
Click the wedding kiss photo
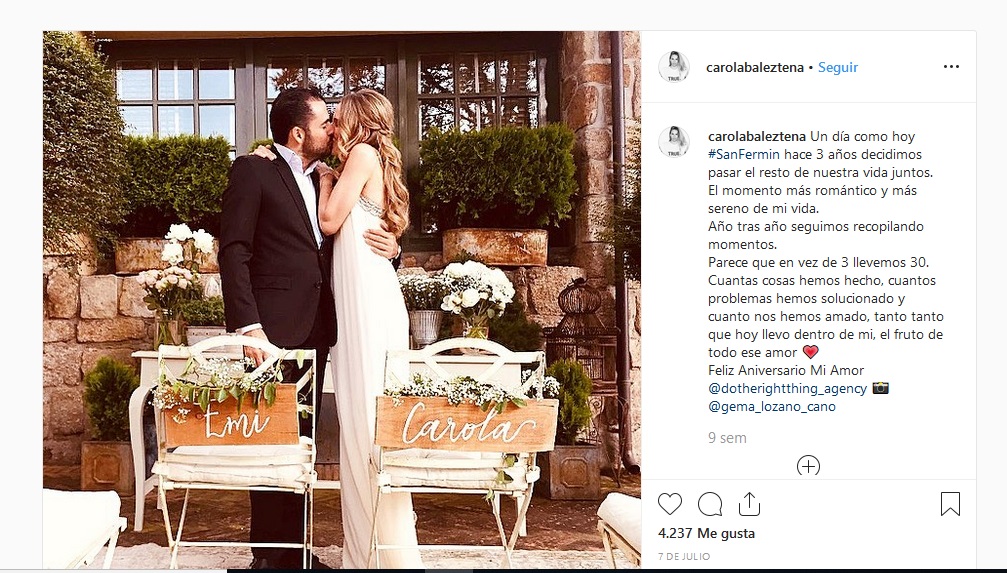342,299
